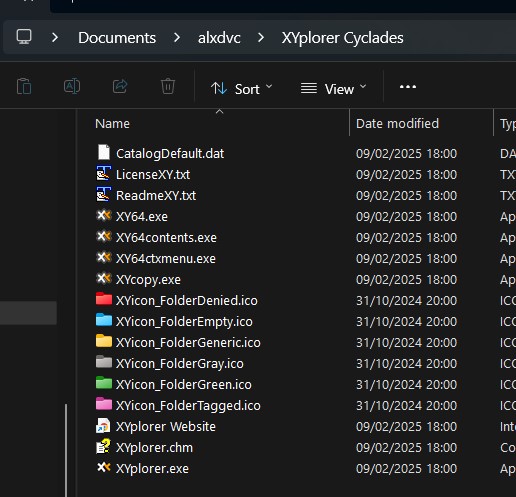Open the Sort dropdown menu

tap(242, 89)
